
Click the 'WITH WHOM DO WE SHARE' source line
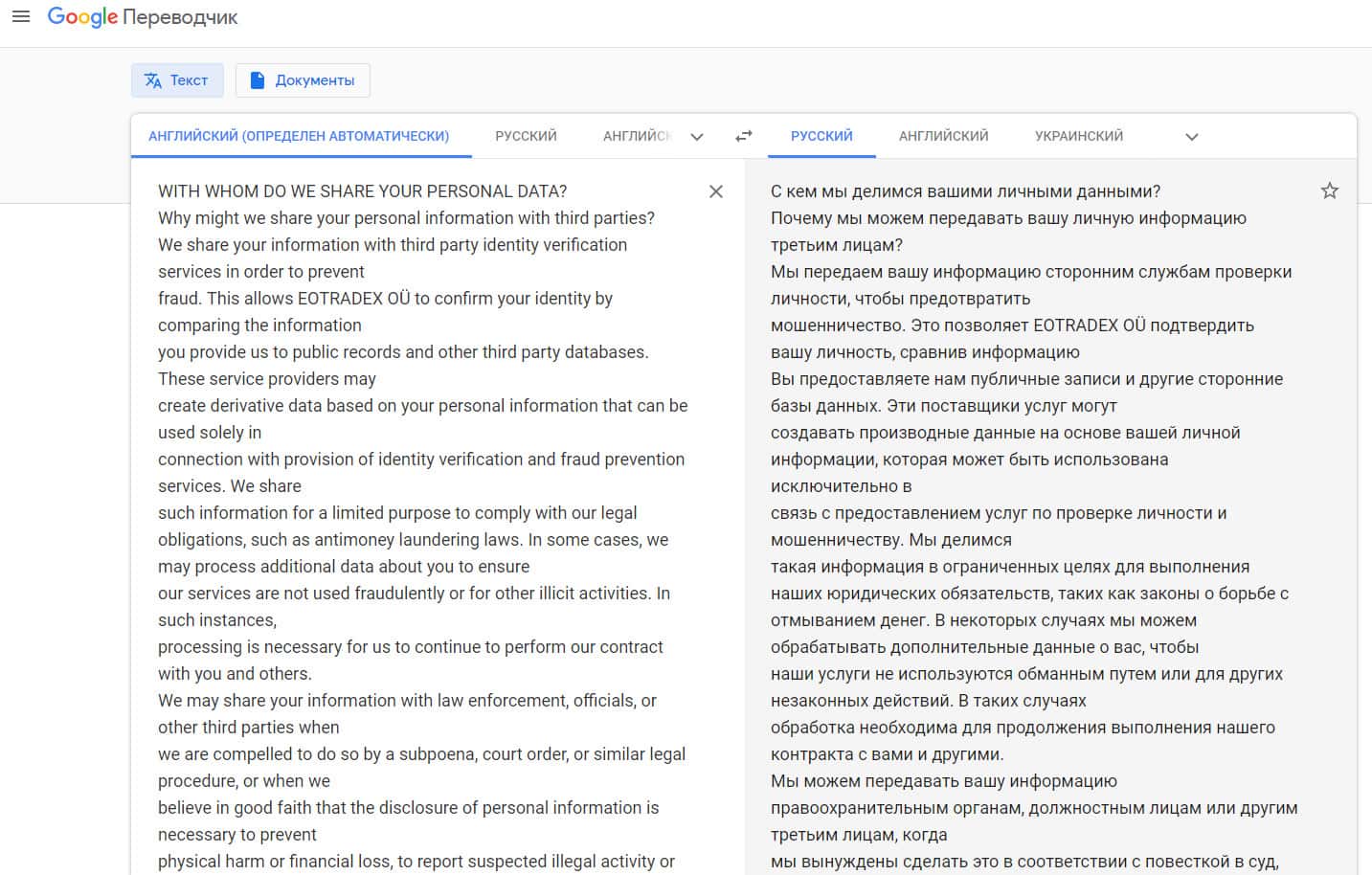click(362, 191)
